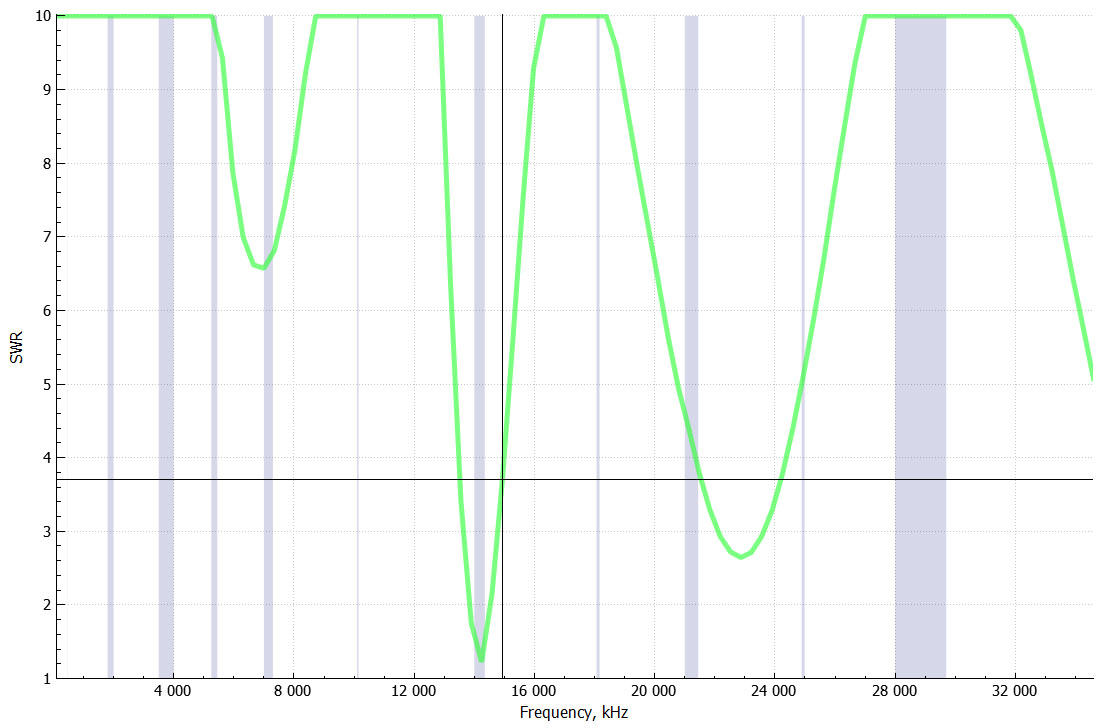Click the "16 000" frequency tick label

tap(534, 692)
